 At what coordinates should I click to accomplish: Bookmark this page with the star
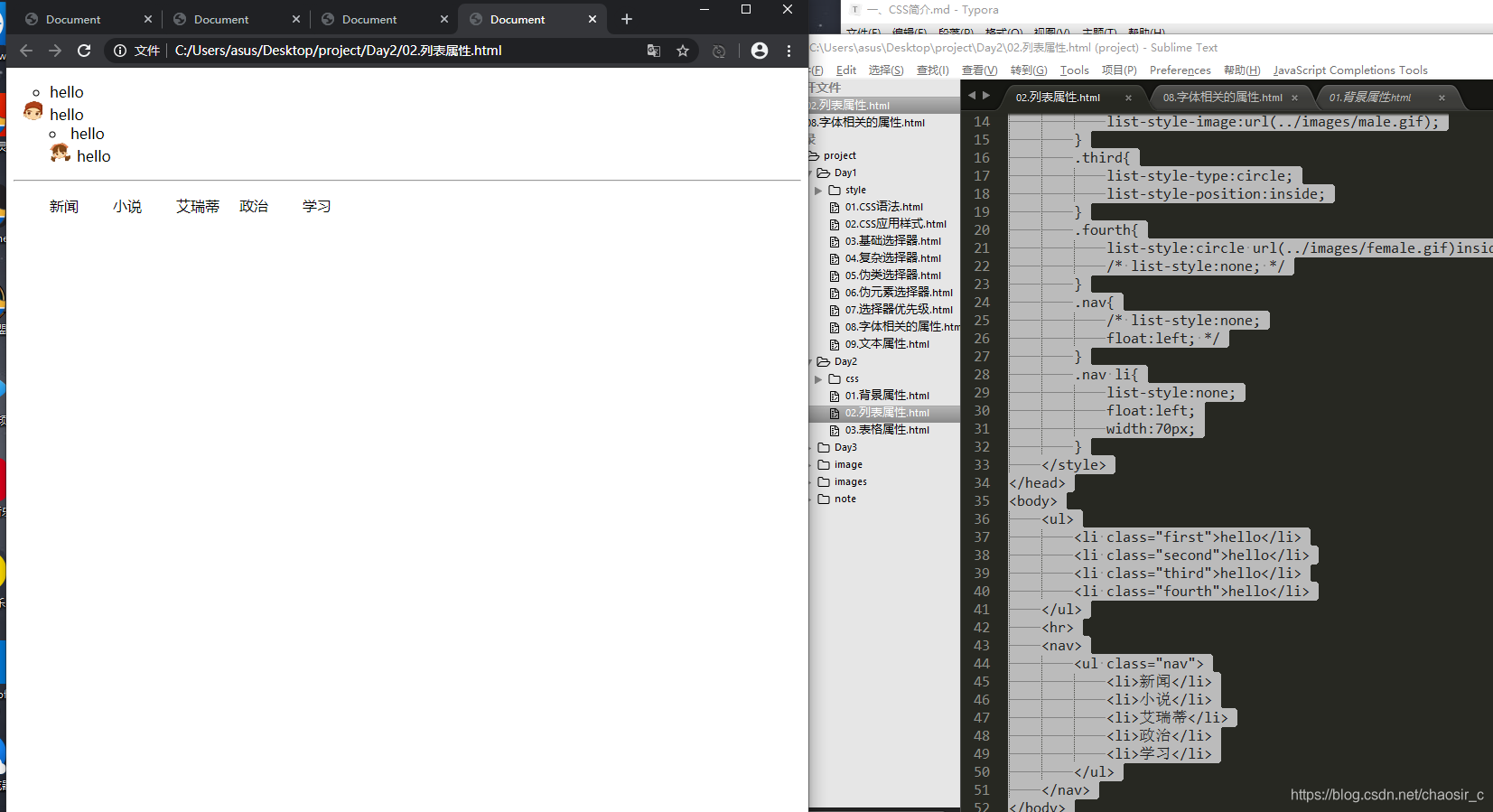click(683, 51)
